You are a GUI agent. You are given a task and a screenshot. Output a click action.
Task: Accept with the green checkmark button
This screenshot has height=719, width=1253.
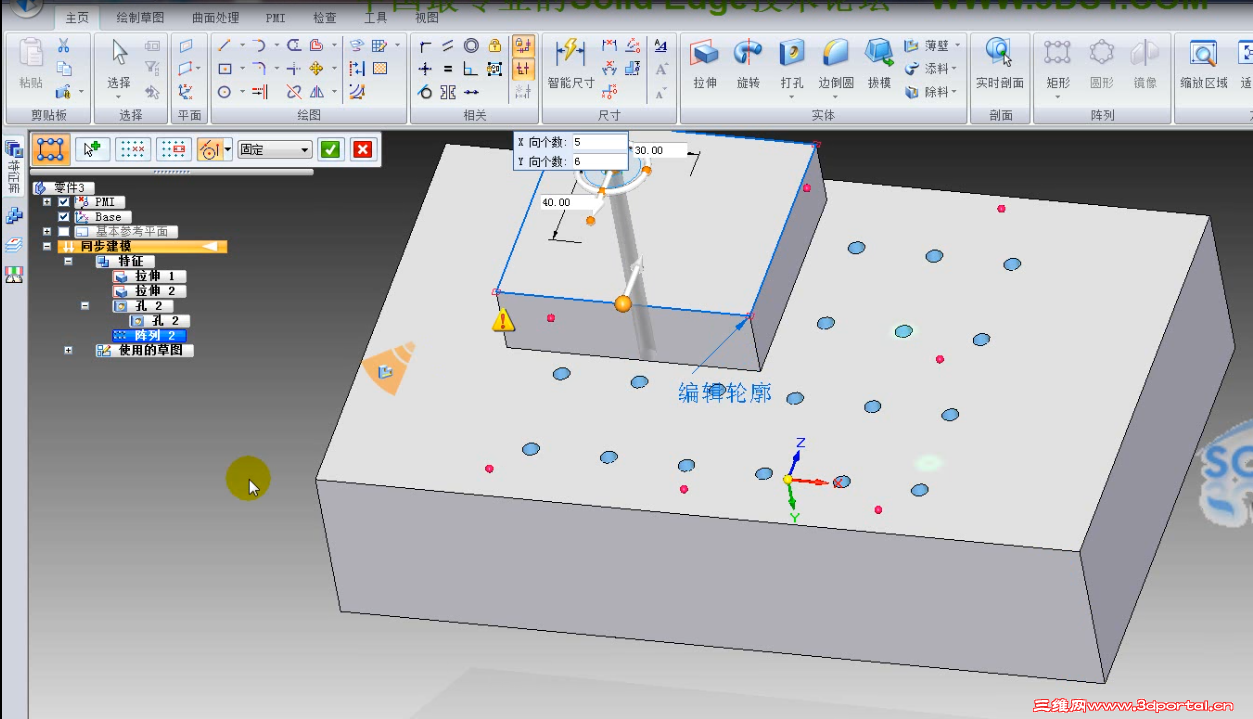pyautogui.click(x=330, y=150)
